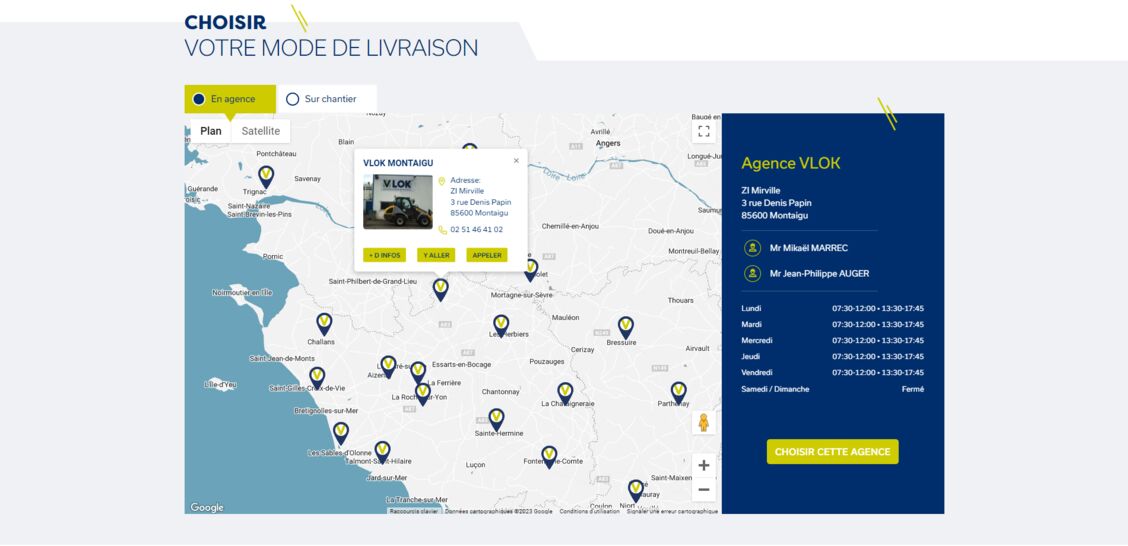Image resolution: width=1128 pixels, height=546 pixels.
Task: Click the '+ D INFOS' button
Action: [384, 255]
